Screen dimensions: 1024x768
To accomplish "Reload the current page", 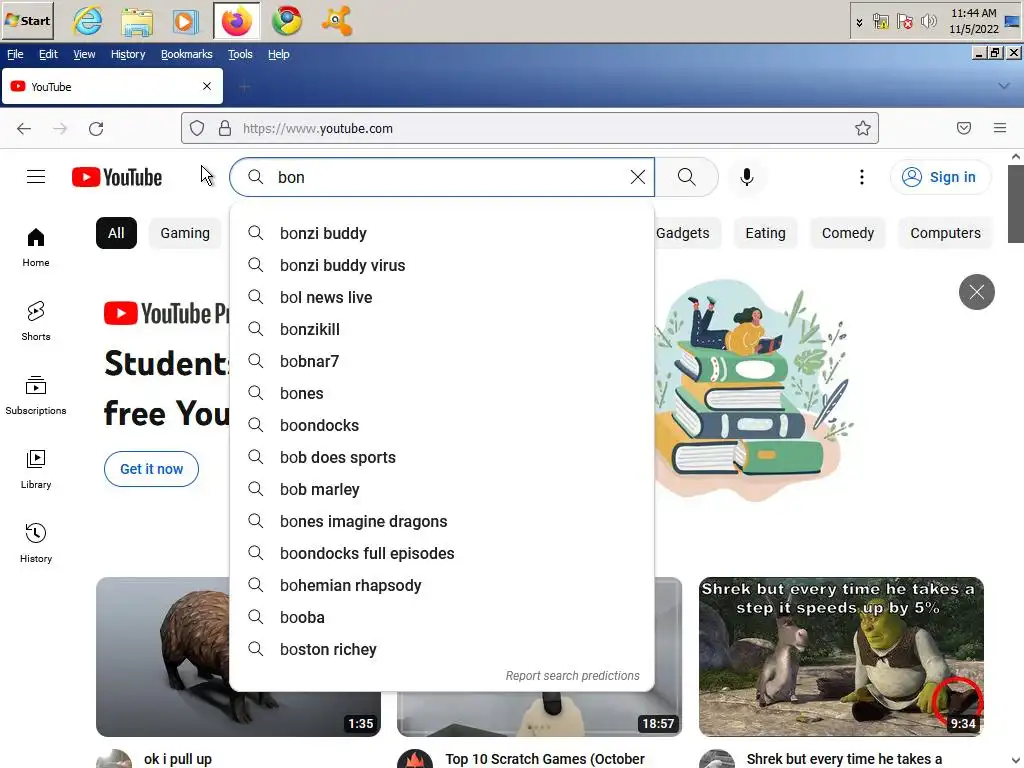I will [x=96, y=129].
